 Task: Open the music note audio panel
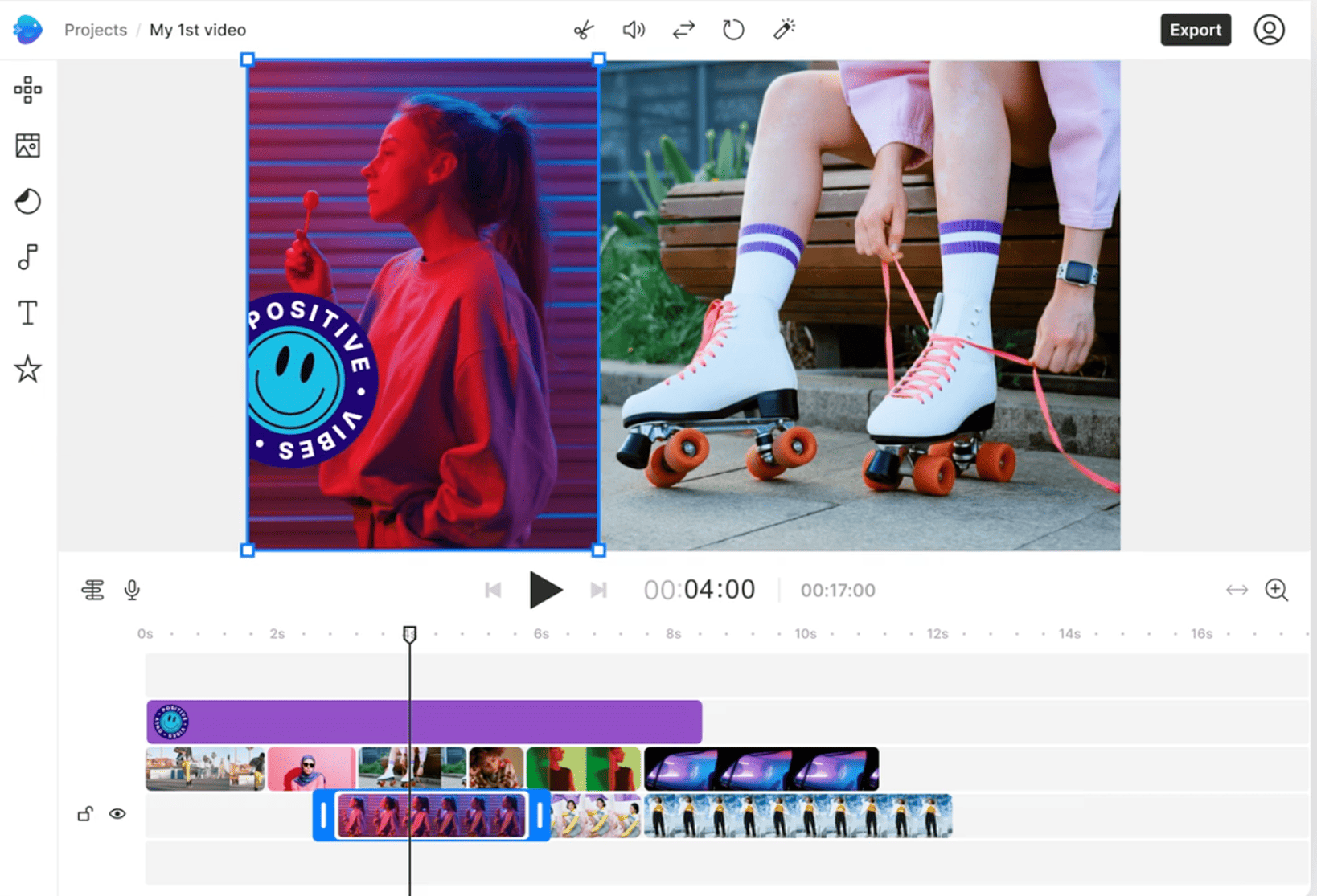click(28, 257)
